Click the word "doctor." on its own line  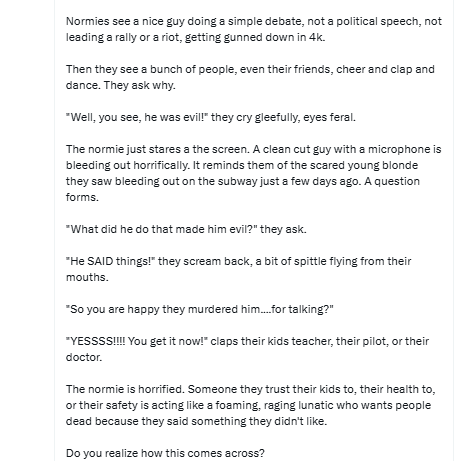tap(84, 357)
